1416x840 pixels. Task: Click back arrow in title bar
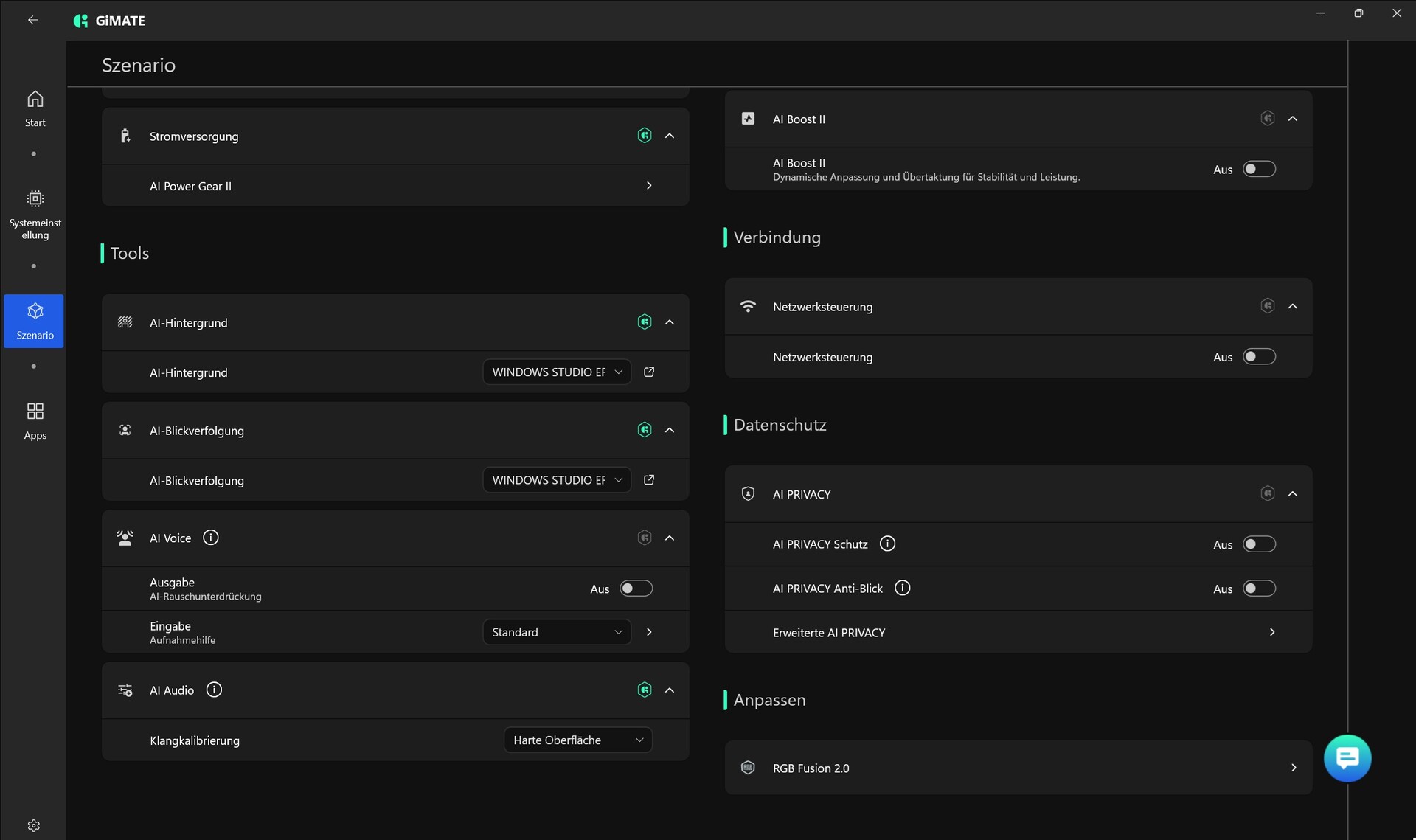point(32,20)
